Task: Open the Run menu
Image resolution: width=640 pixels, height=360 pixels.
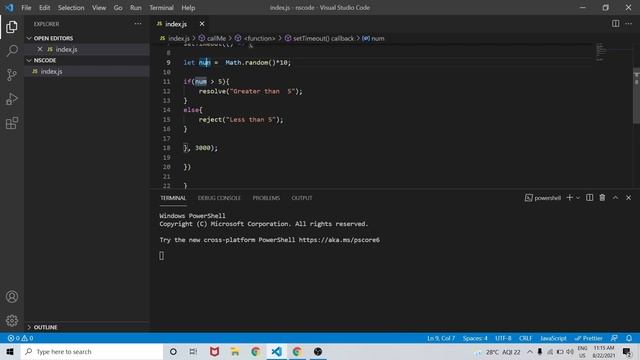Action: [x=136, y=8]
